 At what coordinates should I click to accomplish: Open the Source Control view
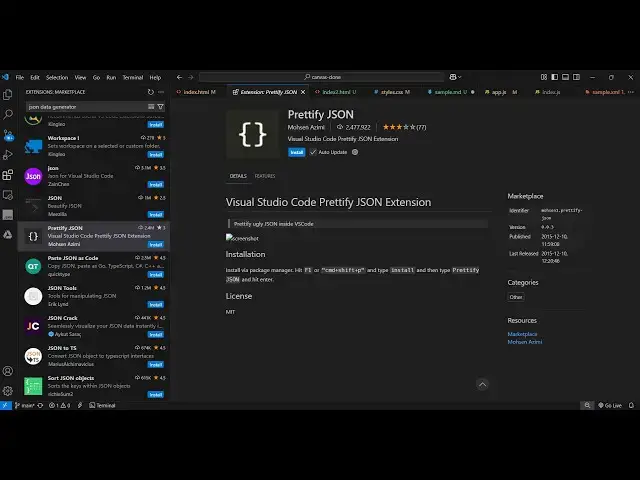pyautogui.click(x=8, y=135)
